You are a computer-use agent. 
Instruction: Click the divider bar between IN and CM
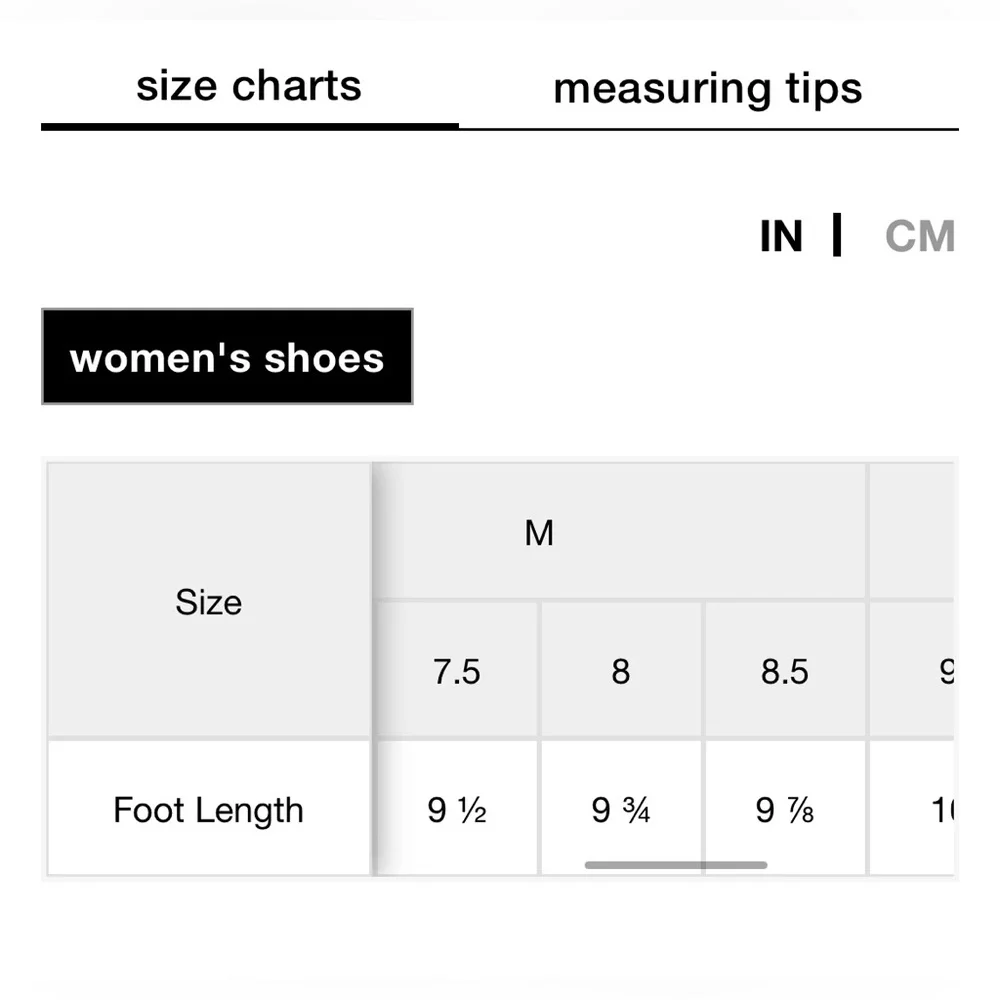point(837,236)
